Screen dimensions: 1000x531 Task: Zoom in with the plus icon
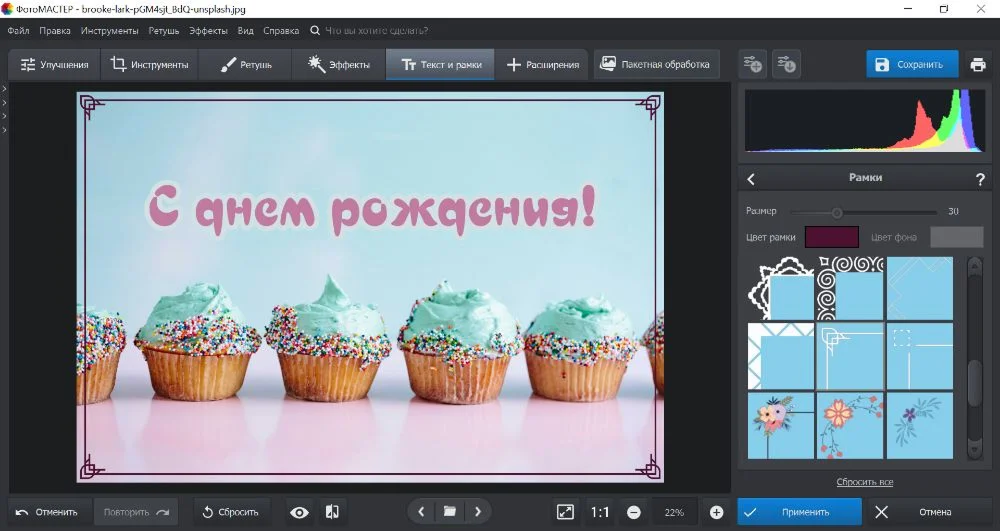pos(716,512)
